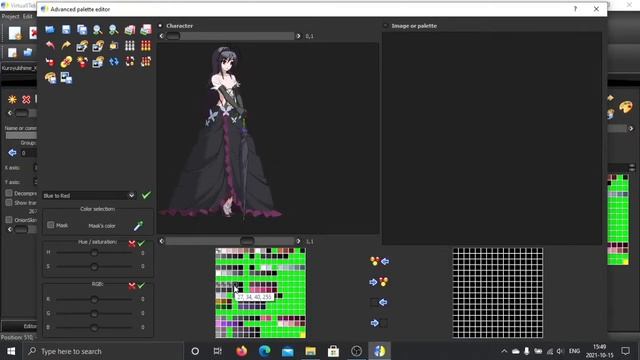Viewport: 640px width, 360px height.
Task: Confirm RGB changes with green check
Action: click(141, 285)
